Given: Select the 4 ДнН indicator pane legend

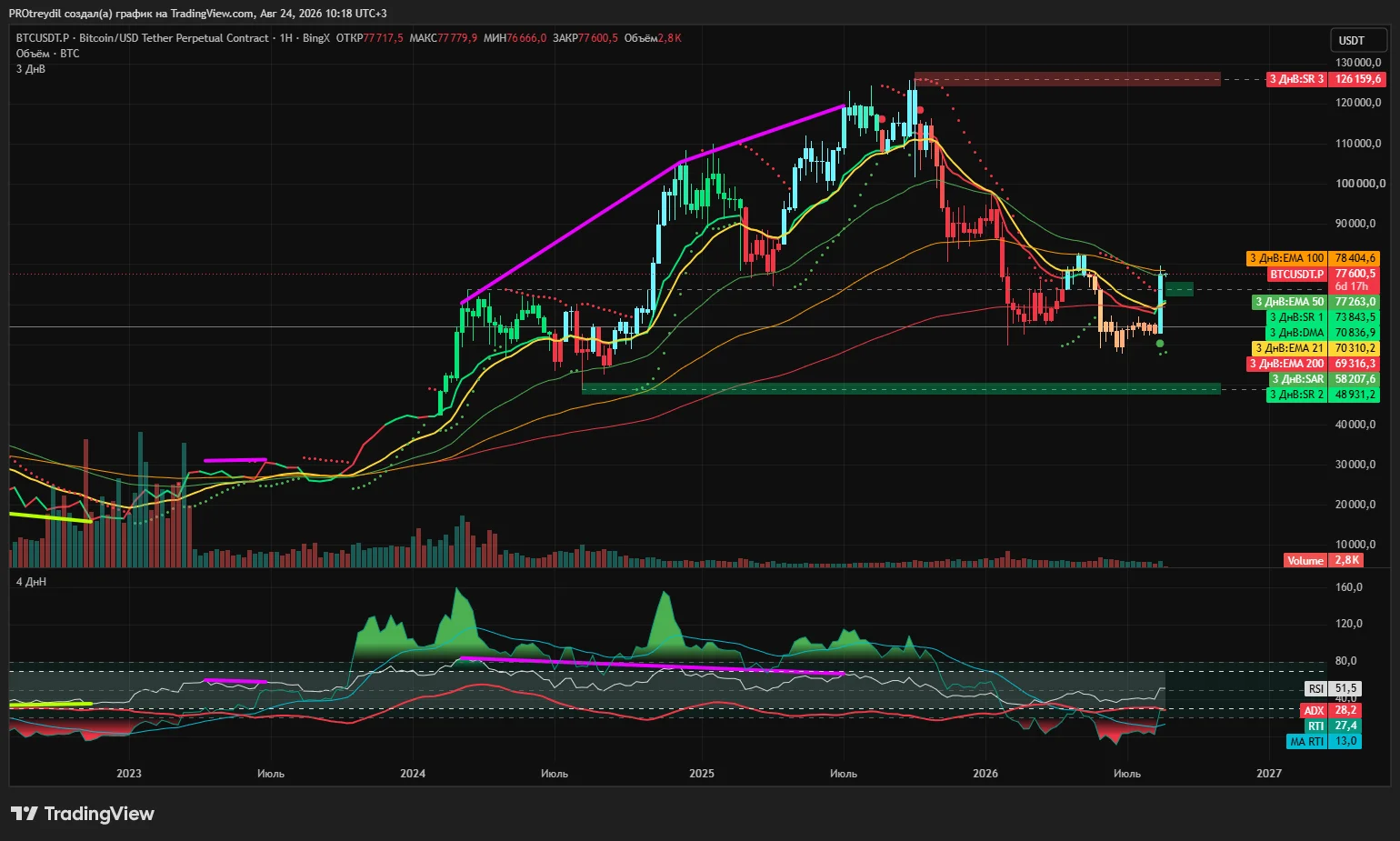Looking at the screenshot, I should click(31, 582).
